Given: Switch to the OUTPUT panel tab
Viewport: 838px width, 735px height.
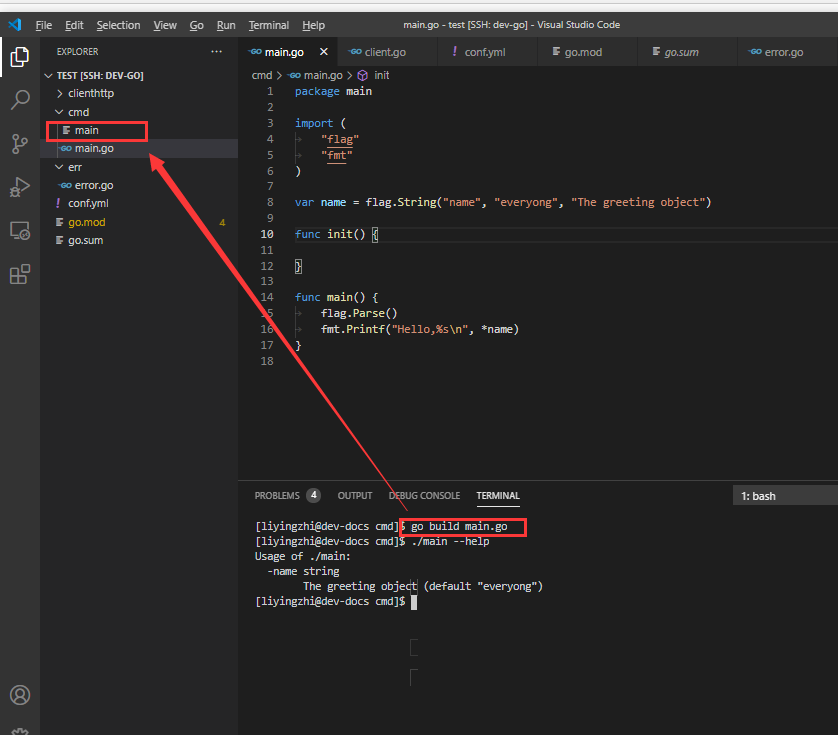Looking at the screenshot, I should click(355, 496).
